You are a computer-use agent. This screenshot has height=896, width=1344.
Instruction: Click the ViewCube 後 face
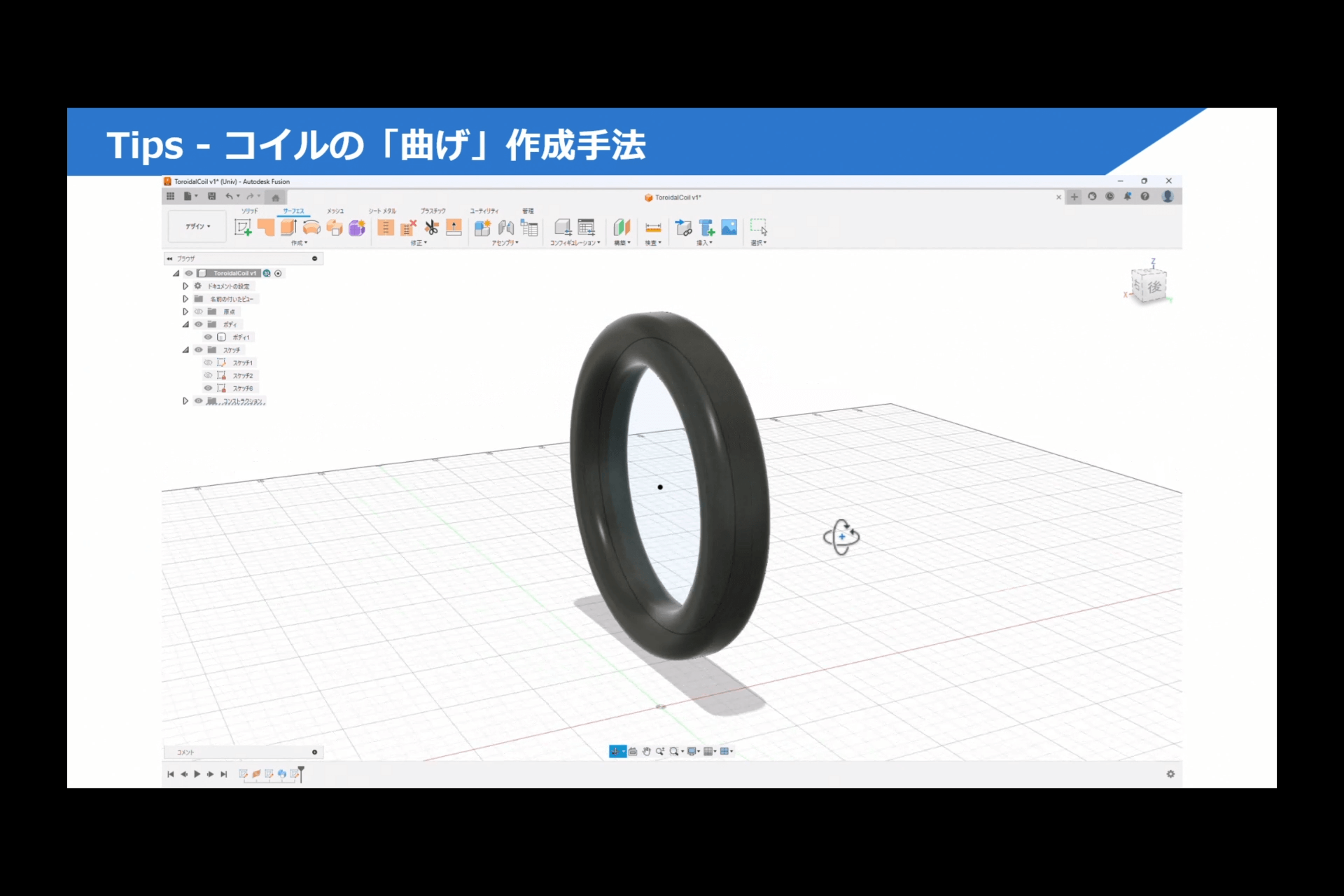pos(1154,286)
